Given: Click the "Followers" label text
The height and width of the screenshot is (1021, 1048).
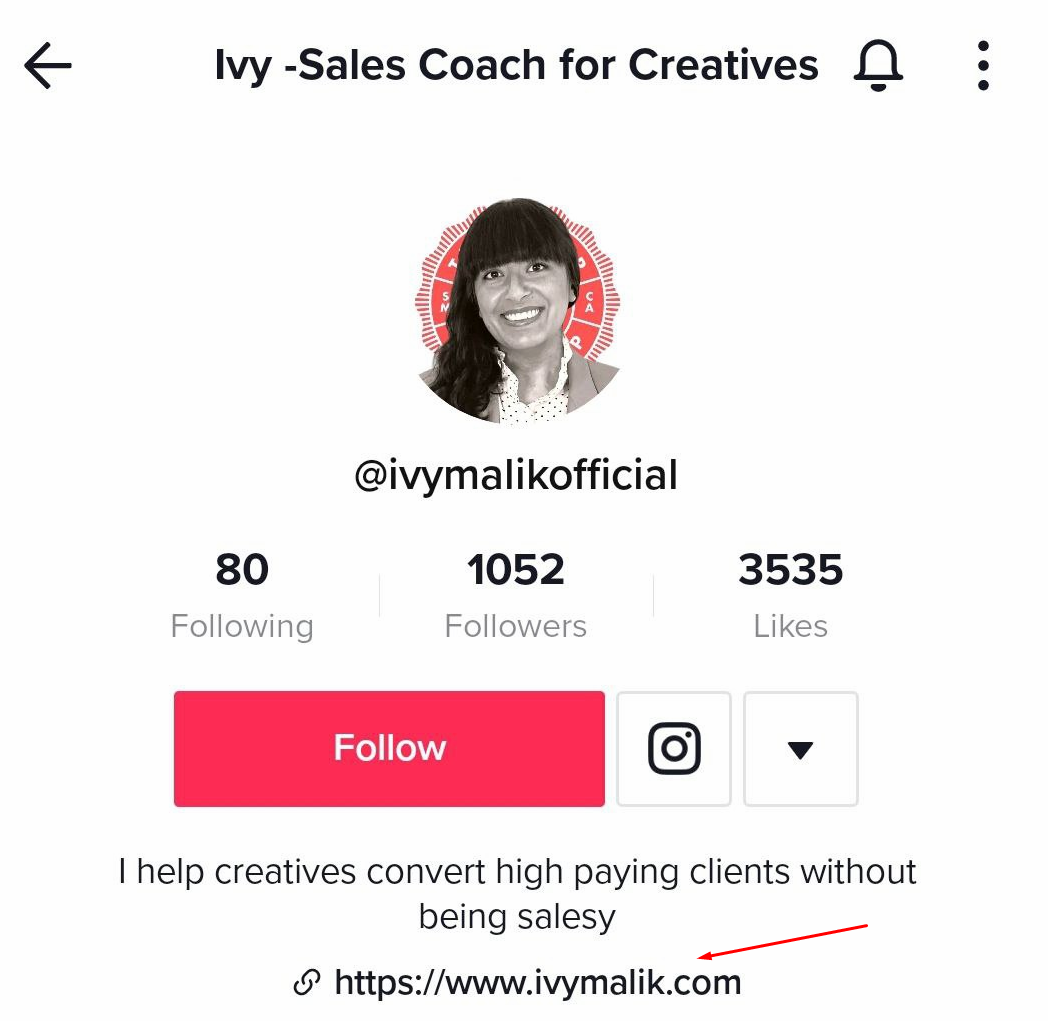Looking at the screenshot, I should (x=515, y=627).
